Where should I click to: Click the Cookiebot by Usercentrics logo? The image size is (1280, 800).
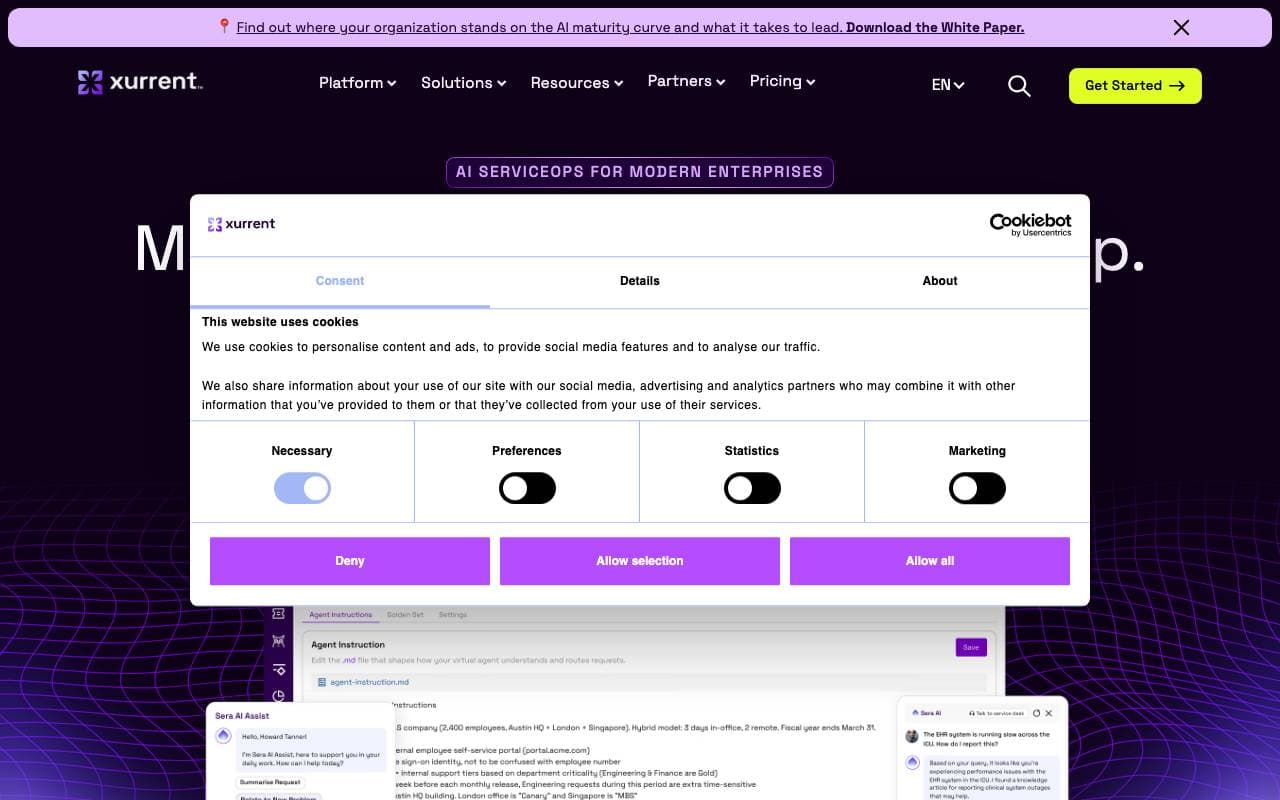point(1030,224)
